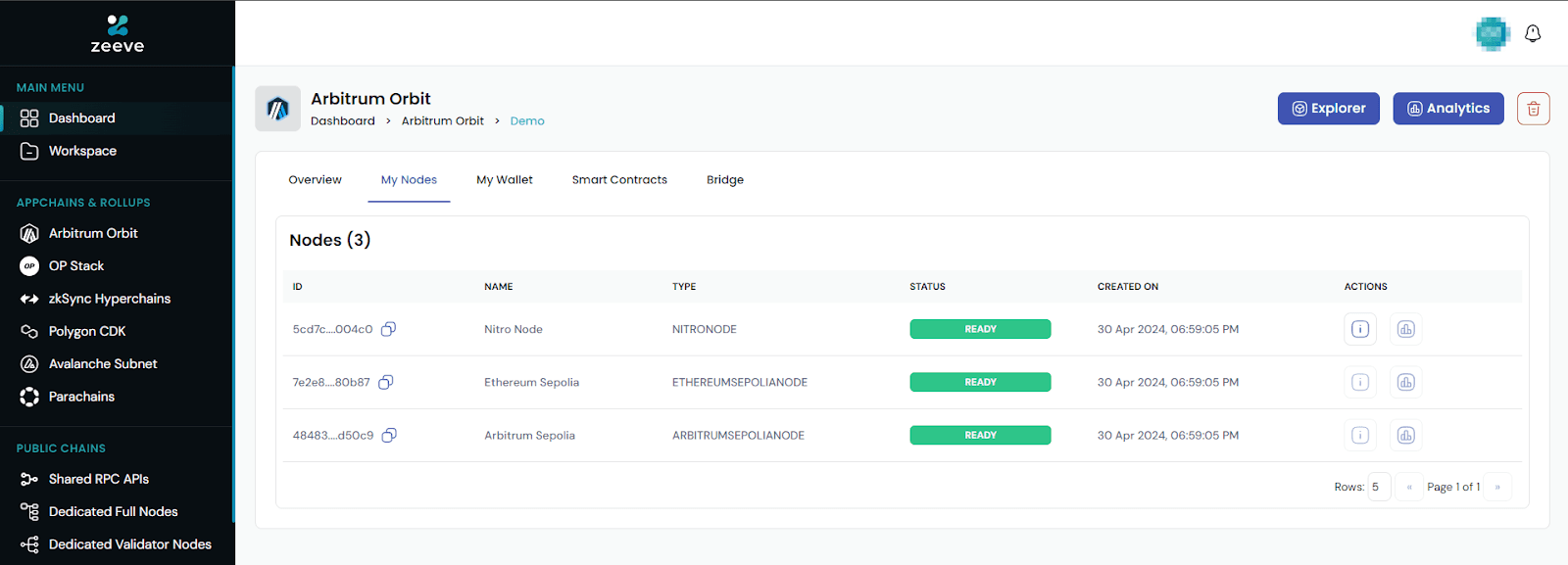Image resolution: width=1568 pixels, height=565 pixels.
Task: Open analytics for Arbitrum Sepolia node
Action: (1406, 435)
